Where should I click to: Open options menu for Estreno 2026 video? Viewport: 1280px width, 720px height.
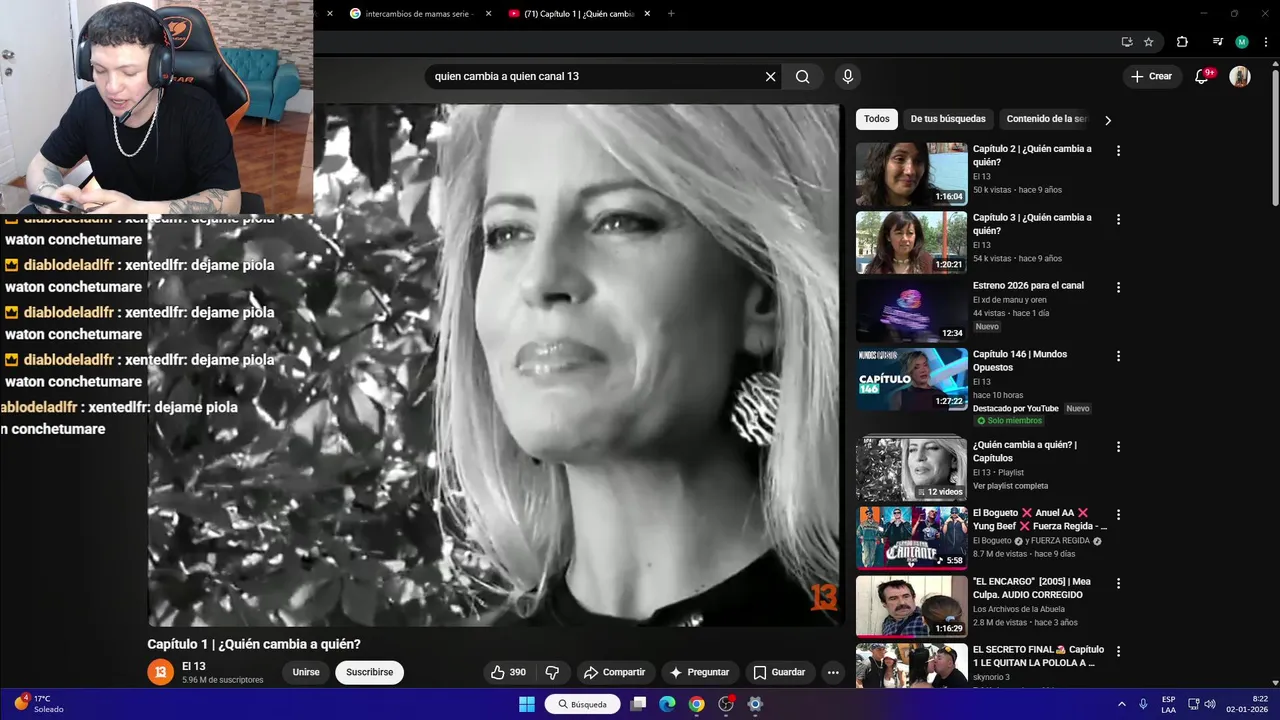(x=1118, y=287)
